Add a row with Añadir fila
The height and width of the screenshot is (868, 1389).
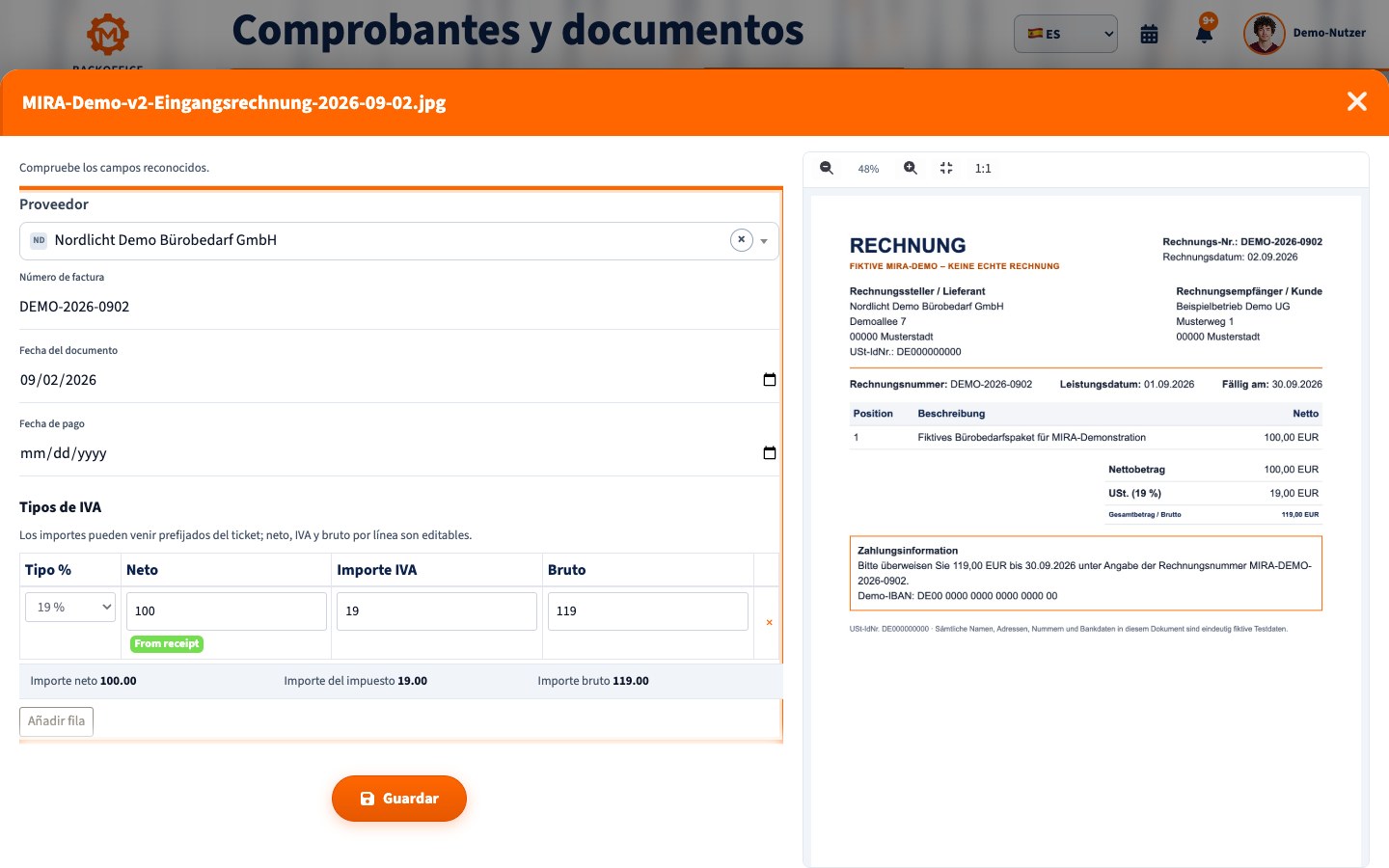pyautogui.click(x=56, y=721)
